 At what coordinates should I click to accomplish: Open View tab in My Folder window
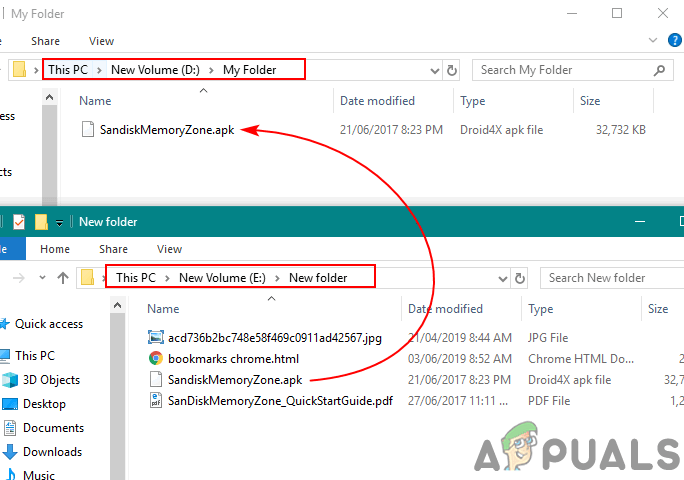click(x=101, y=41)
